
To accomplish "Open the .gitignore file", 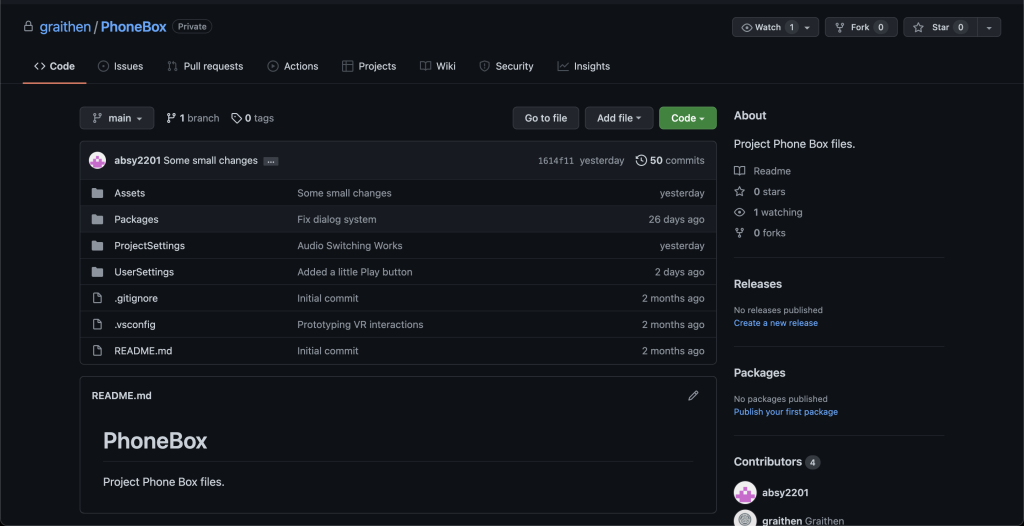I will click(136, 298).
